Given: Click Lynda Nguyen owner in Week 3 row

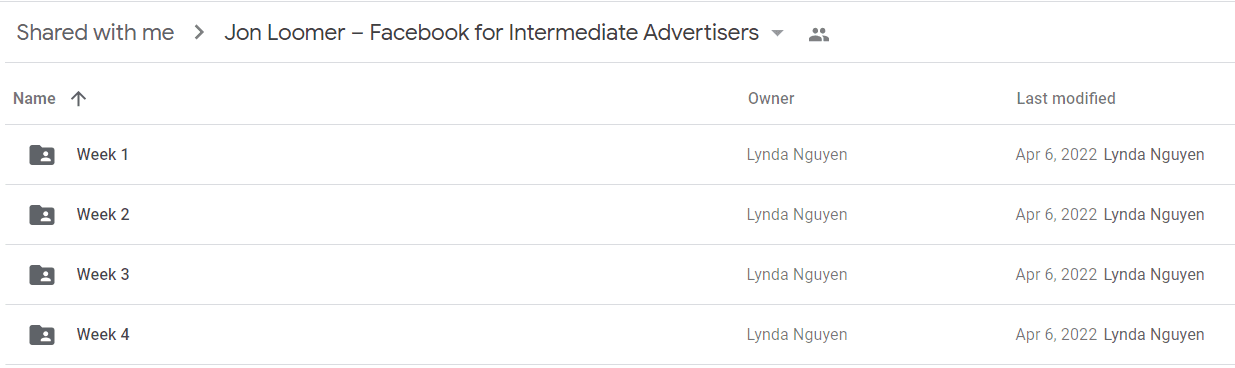Looking at the screenshot, I should [x=797, y=275].
